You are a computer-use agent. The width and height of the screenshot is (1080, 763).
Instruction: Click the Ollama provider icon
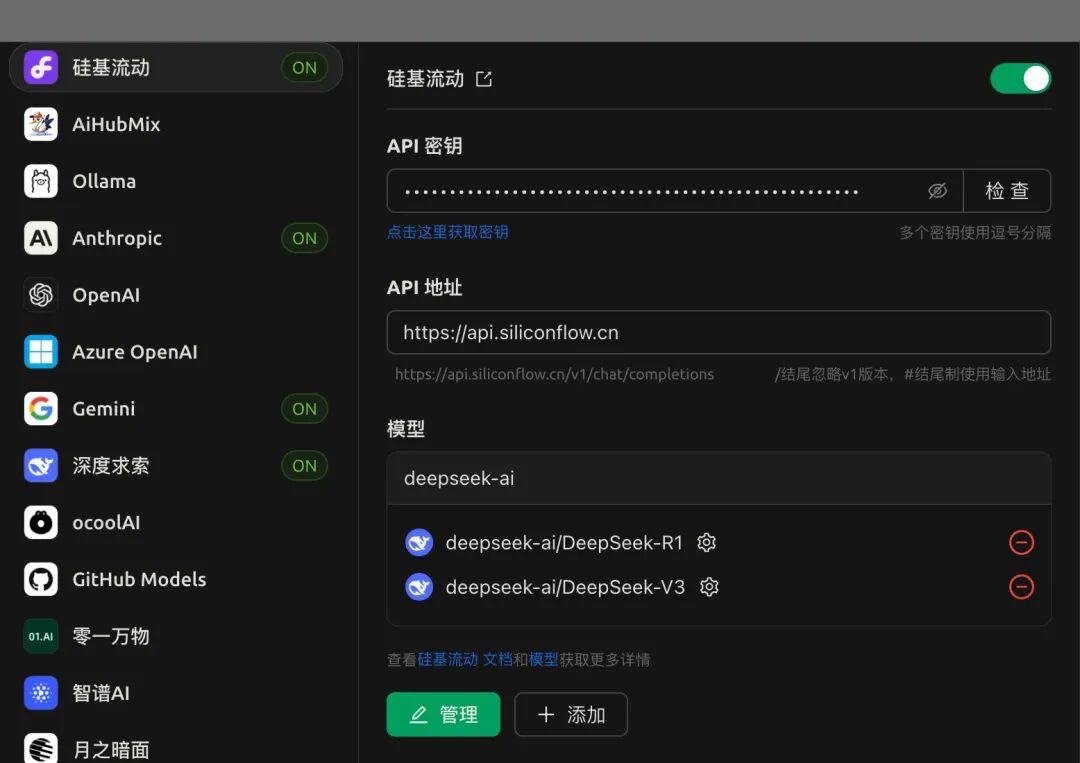pyautogui.click(x=41, y=181)
